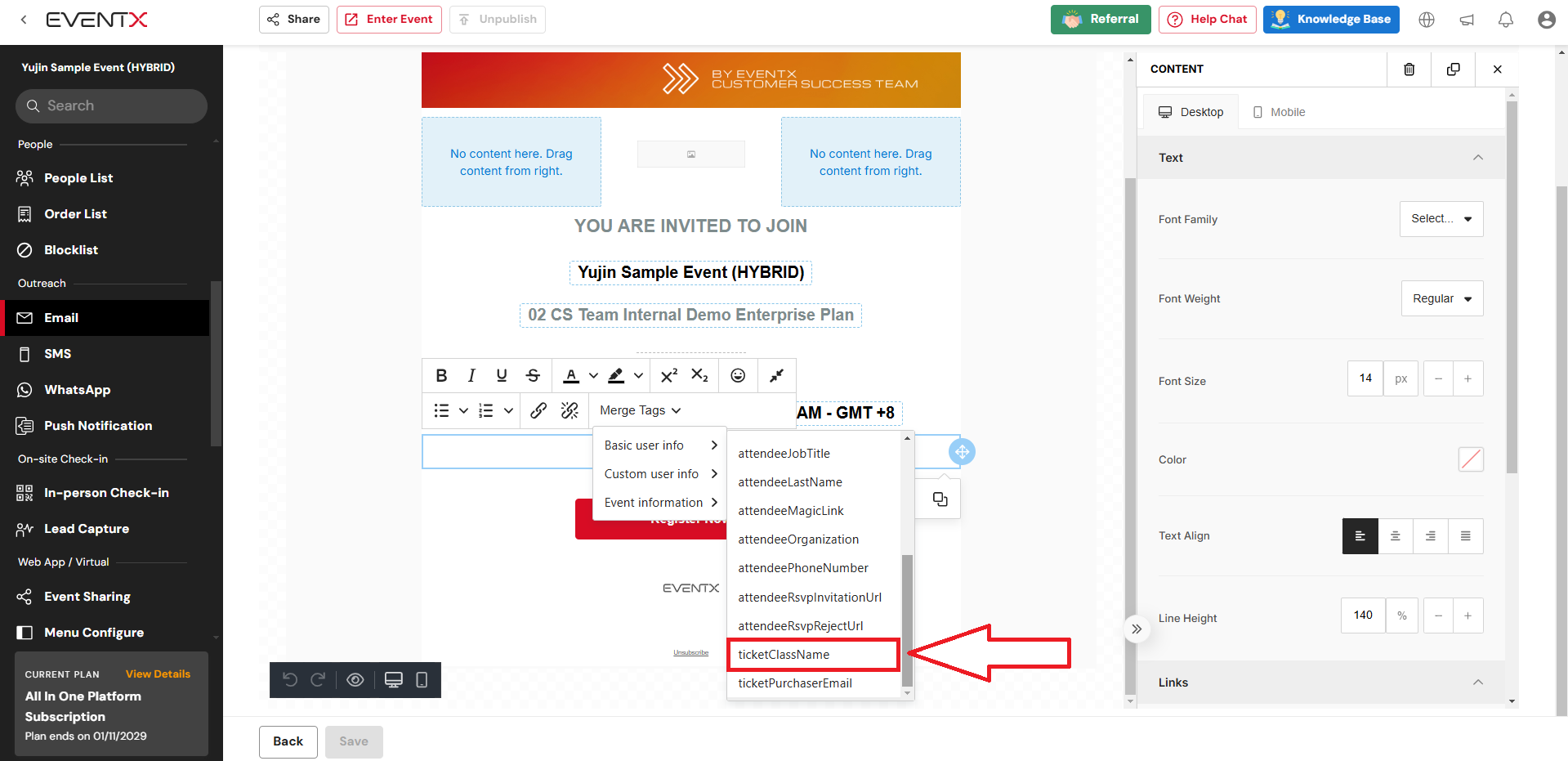Switch to the Desktop tab
1568x761 pixels.
tap(1191, 112)
